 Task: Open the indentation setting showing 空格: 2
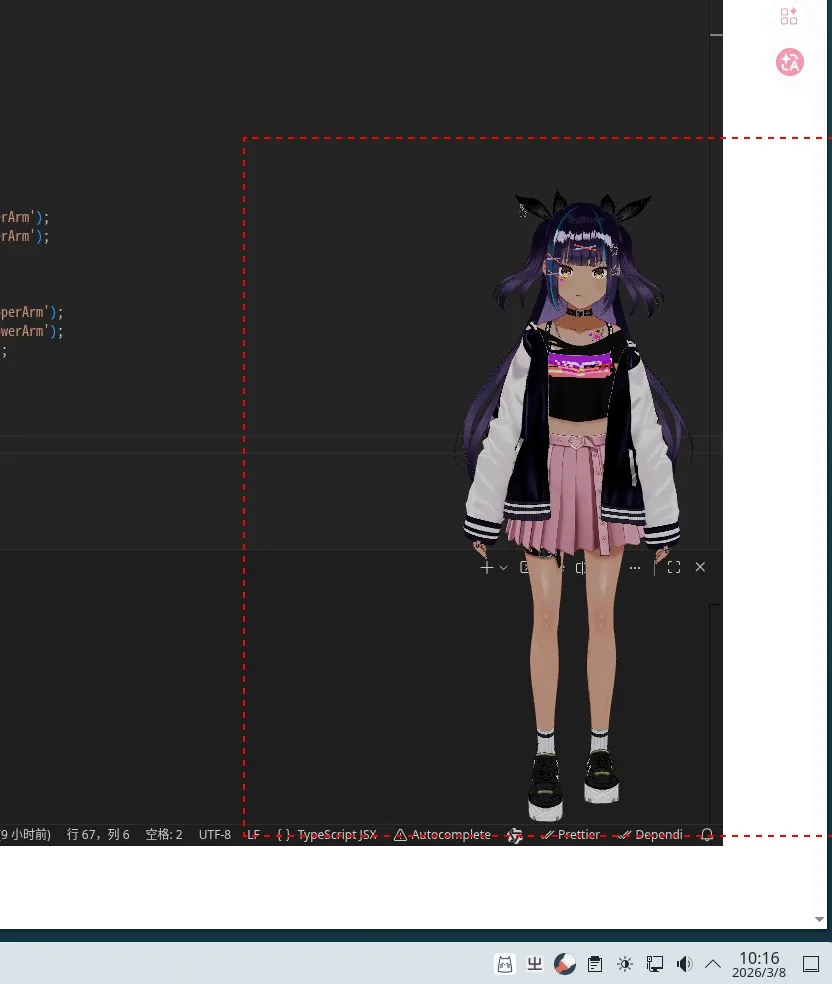click(x=164, y=834)
